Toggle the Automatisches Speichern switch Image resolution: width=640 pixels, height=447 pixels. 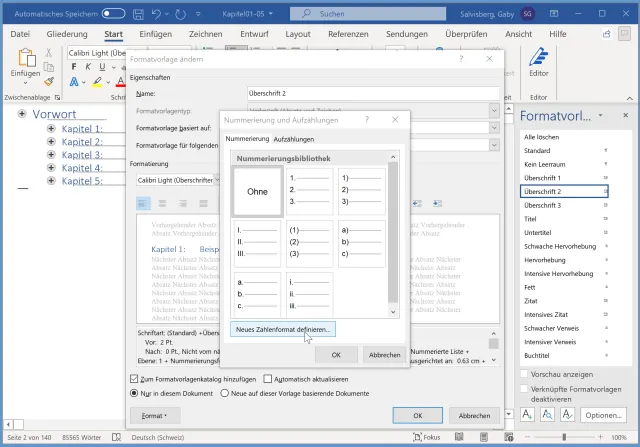point(113,14)
